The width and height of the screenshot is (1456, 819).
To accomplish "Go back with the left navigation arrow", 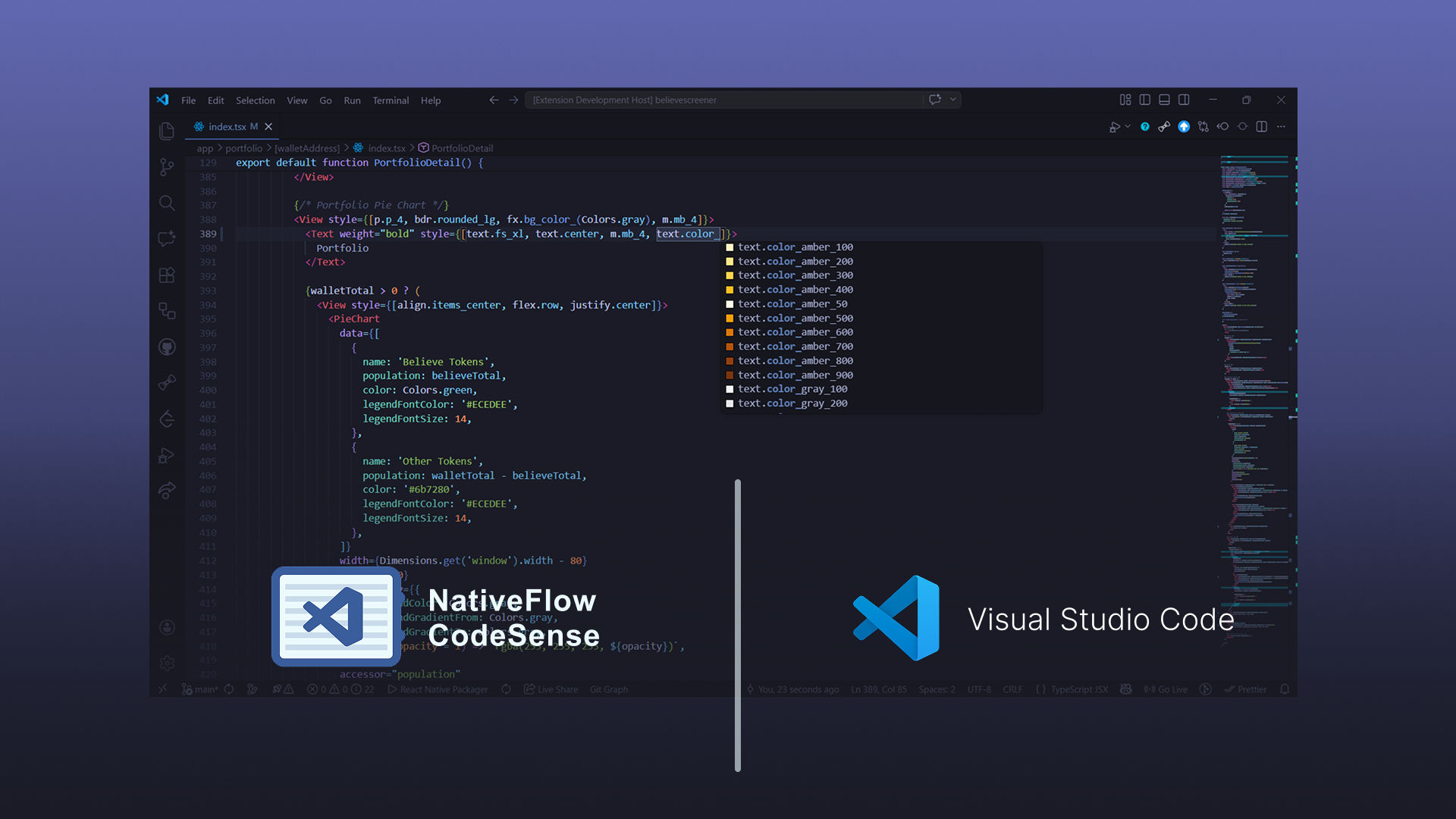I will 494,100.
